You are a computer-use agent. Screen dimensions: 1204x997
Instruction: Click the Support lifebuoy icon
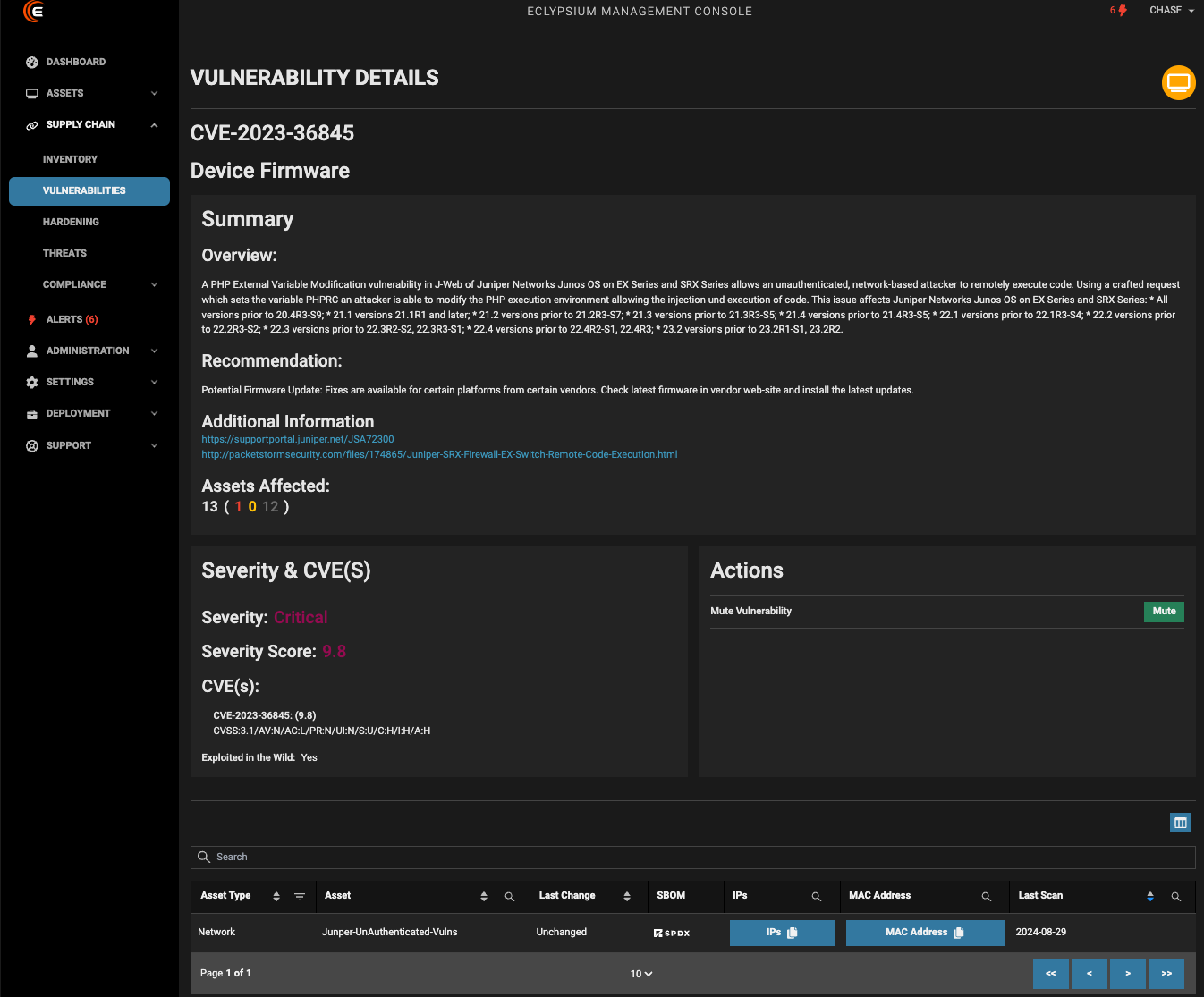point(32,445)
